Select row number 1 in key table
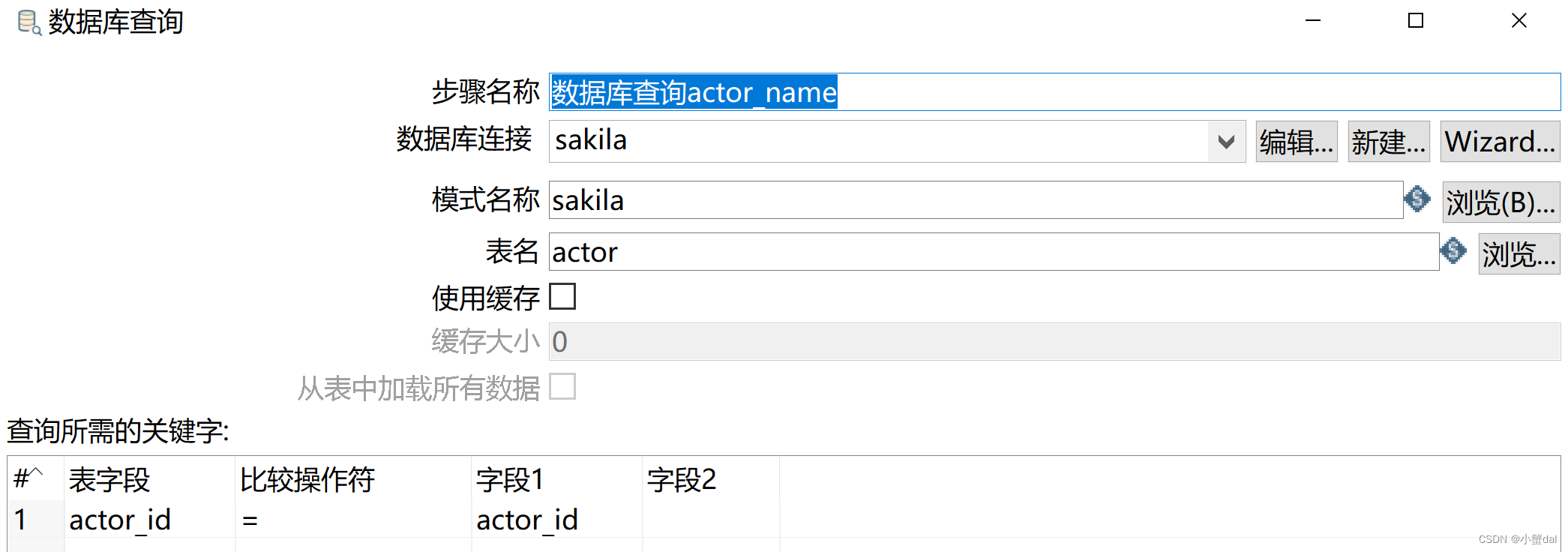1568x552 pixels. [x=36, y=520]
